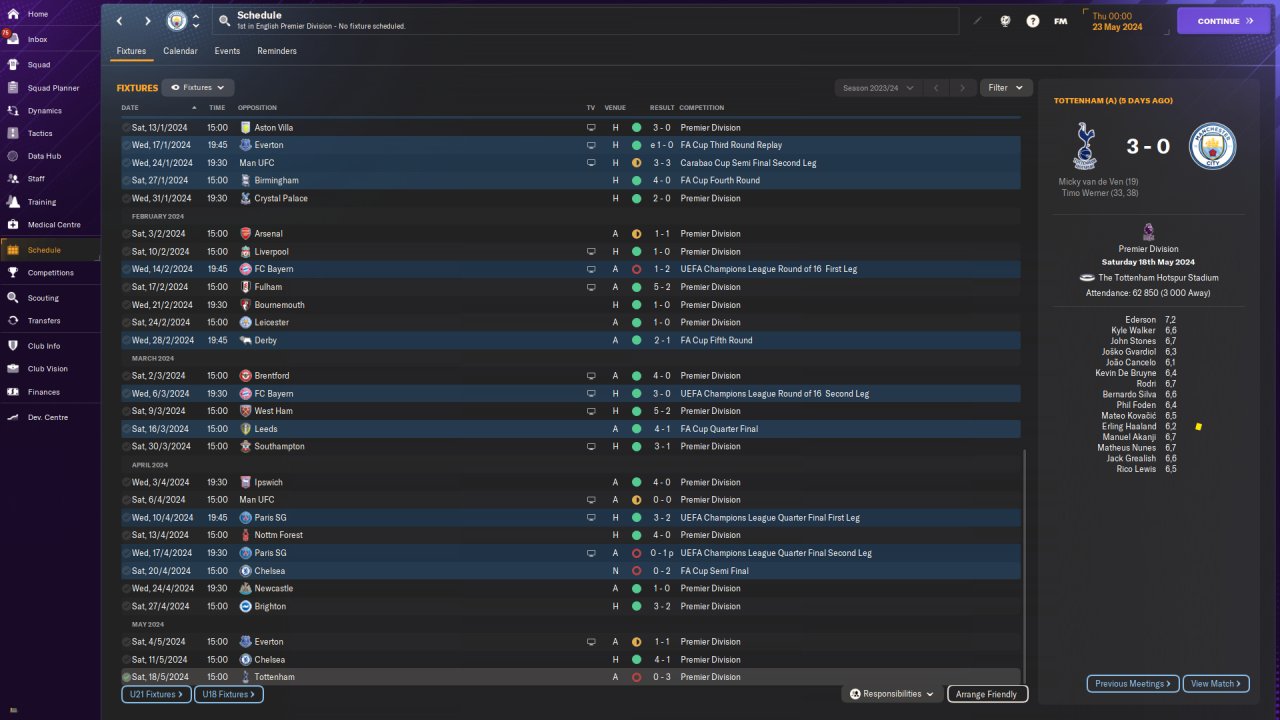This screenshot has height=720, width=1280.
Task: Open the world globe search icon
Action: pos(1005,21)
